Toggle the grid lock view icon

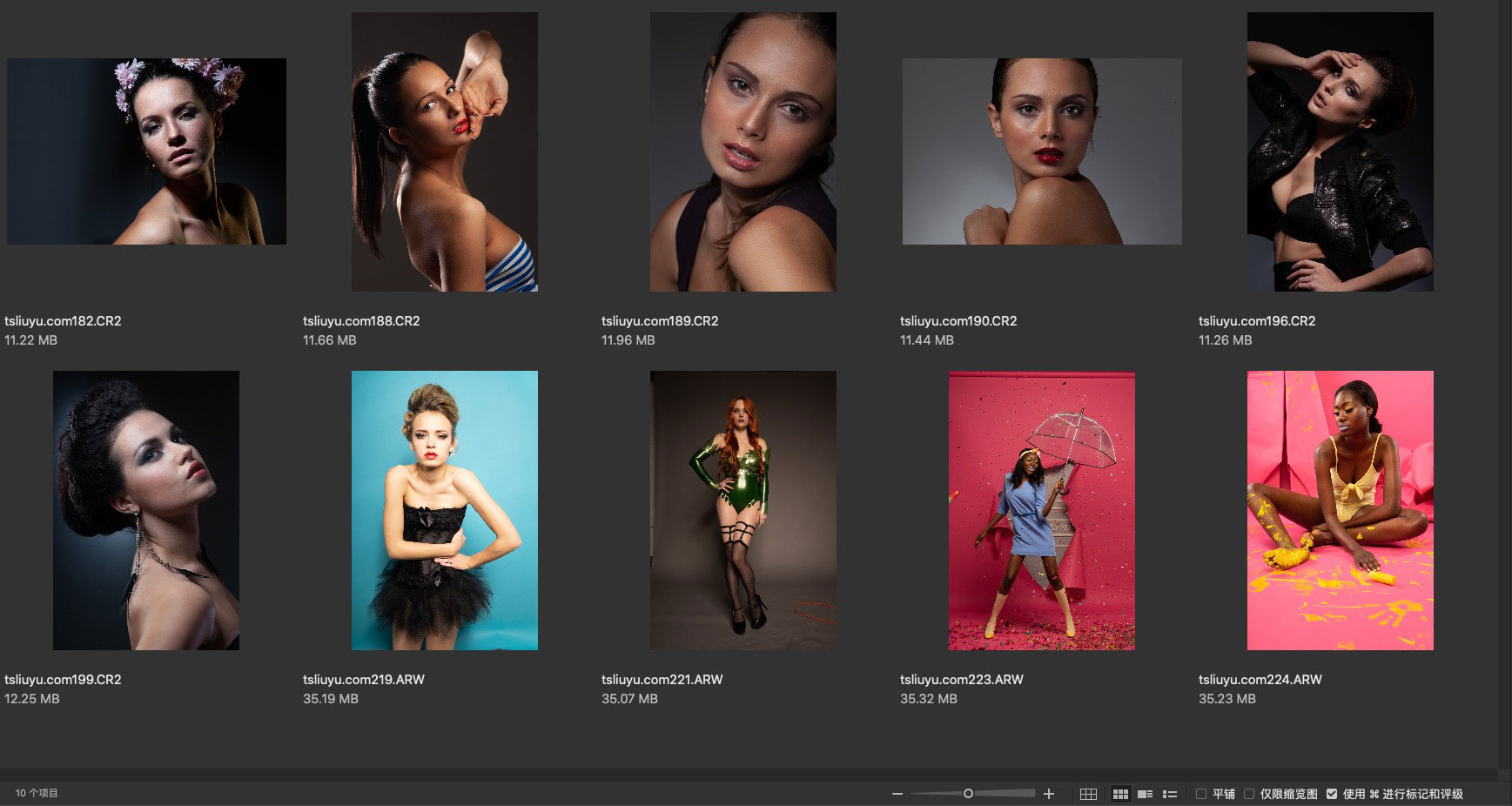[x=1088, y=794]
